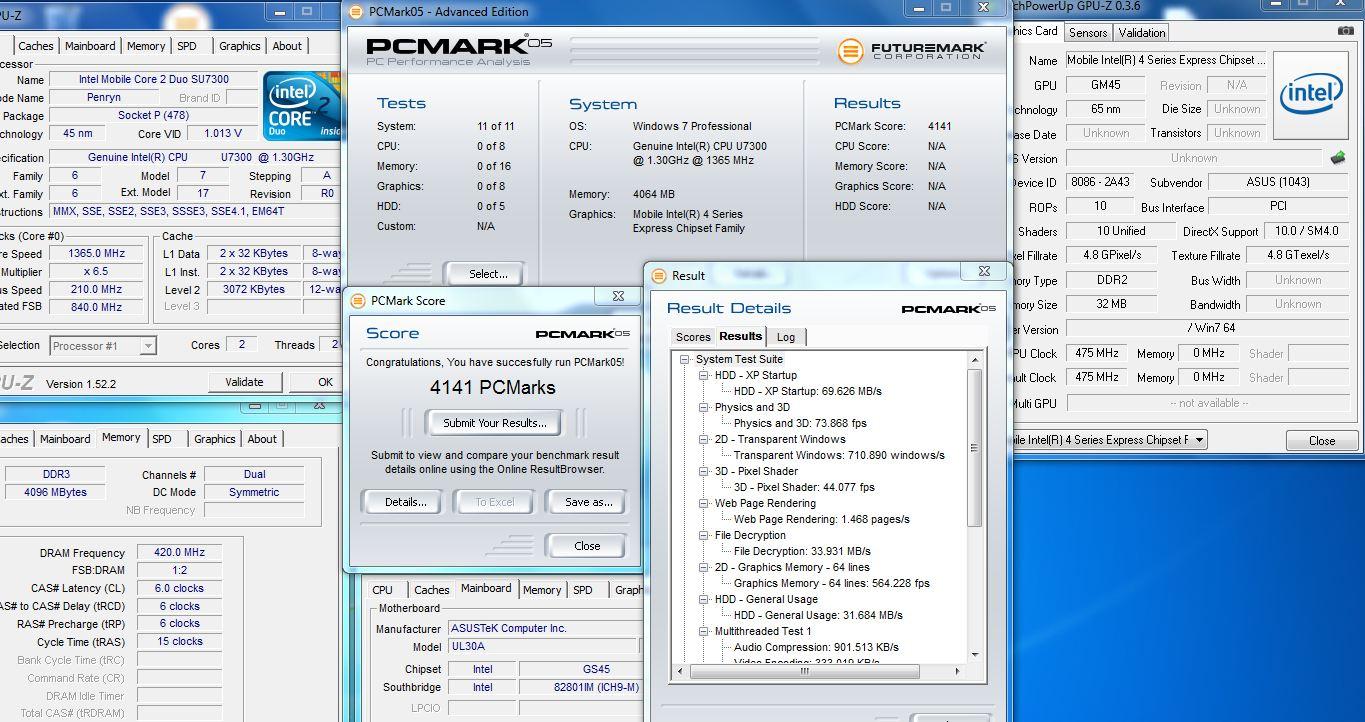Viewport: 1365px width, 722px height.
Task: Select the '3D - Pixel Shader: 44.077 fps' row
Action: click(x=804, y=487)
